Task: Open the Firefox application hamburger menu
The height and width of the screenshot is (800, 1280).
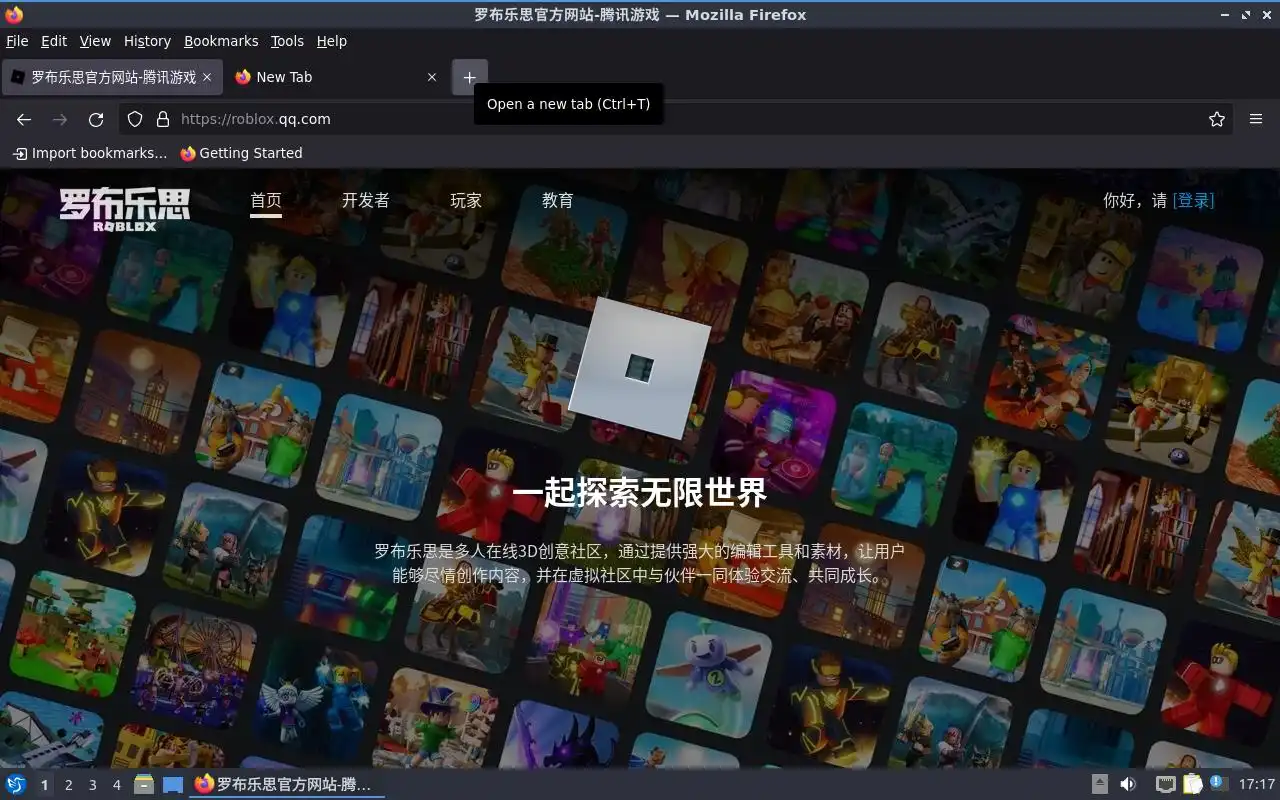Action: pos(1256,119)
